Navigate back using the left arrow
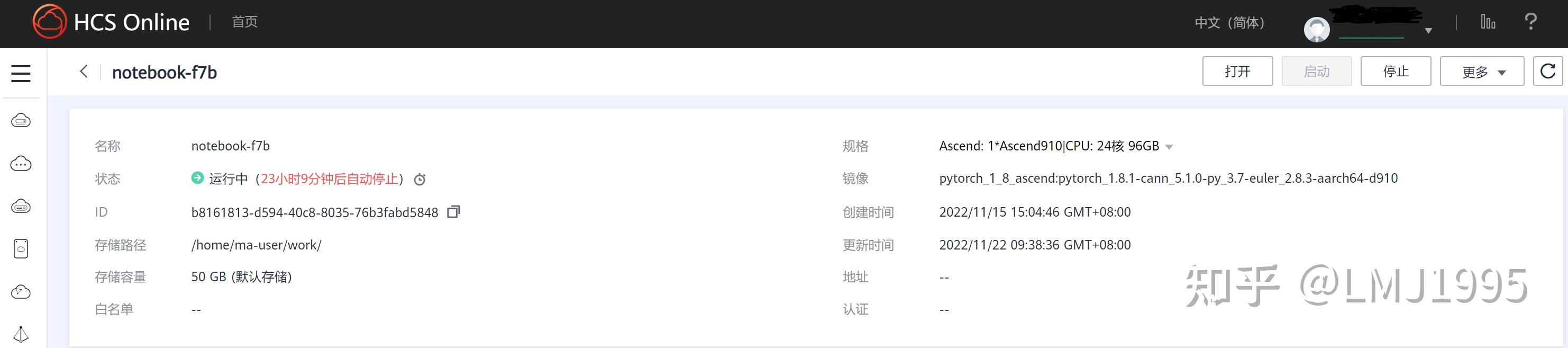 tap(84, 72)
